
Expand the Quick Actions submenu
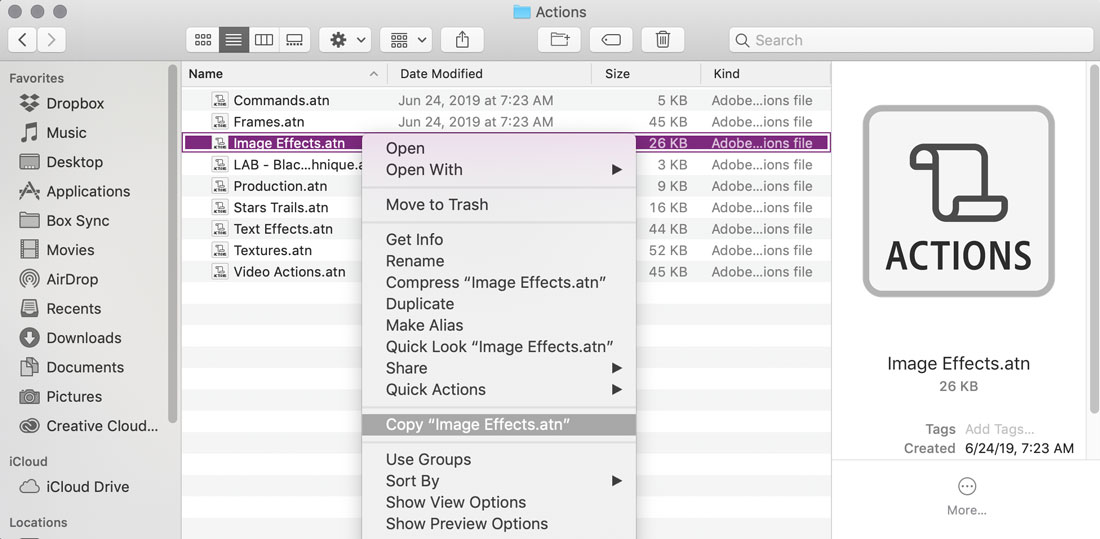499,390
